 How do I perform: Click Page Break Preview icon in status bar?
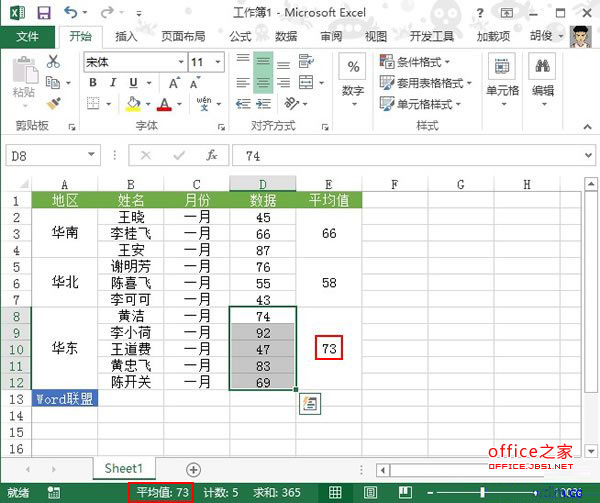pyautogui.click(x=405, y=493)
